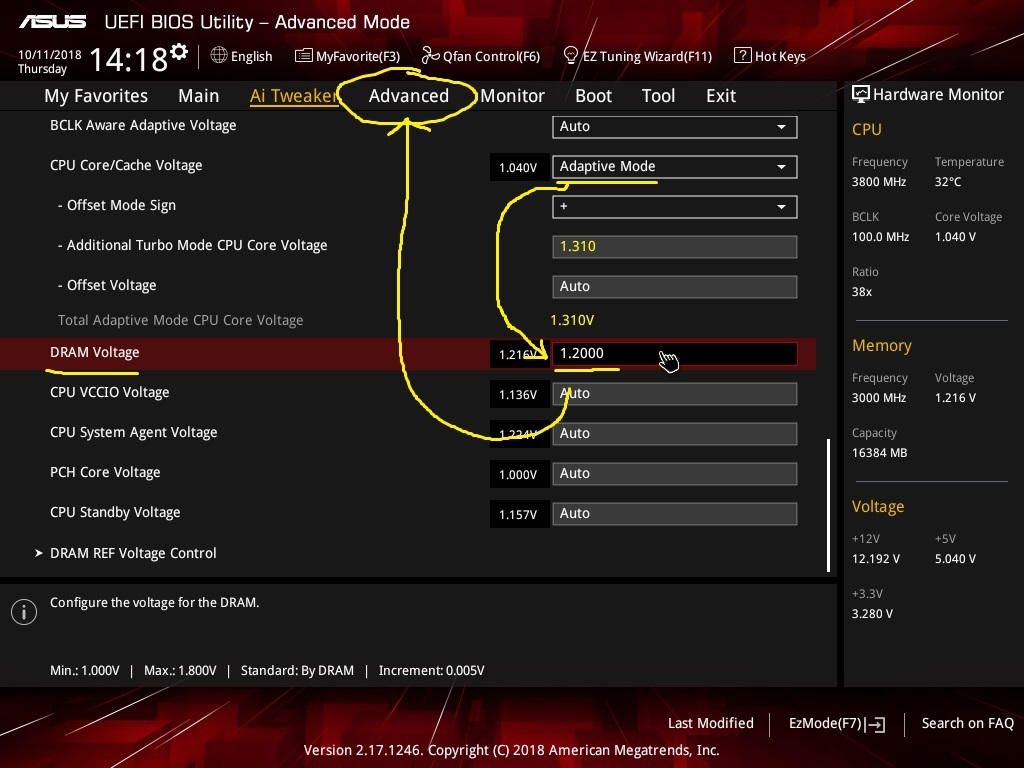Select BCLK Aware Adaptive Voltage label
This screenshot has height=768, width=1024.
coord(143,125)
